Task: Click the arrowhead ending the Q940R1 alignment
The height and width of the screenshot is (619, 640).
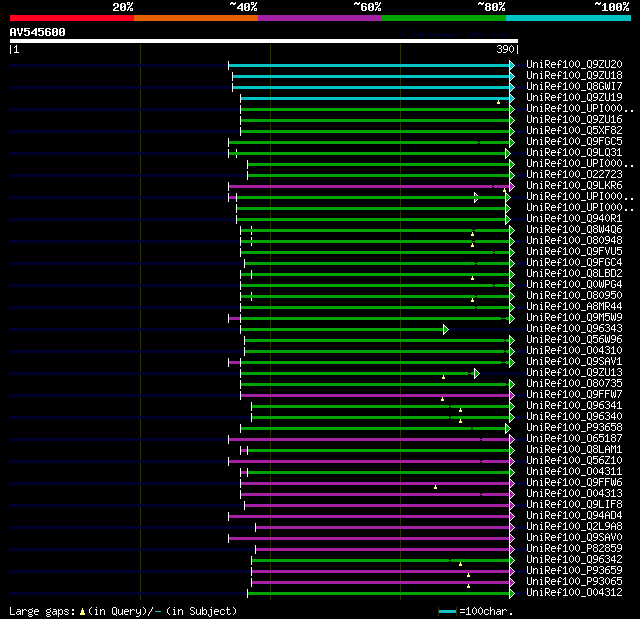Action: (x=508, y=220)
